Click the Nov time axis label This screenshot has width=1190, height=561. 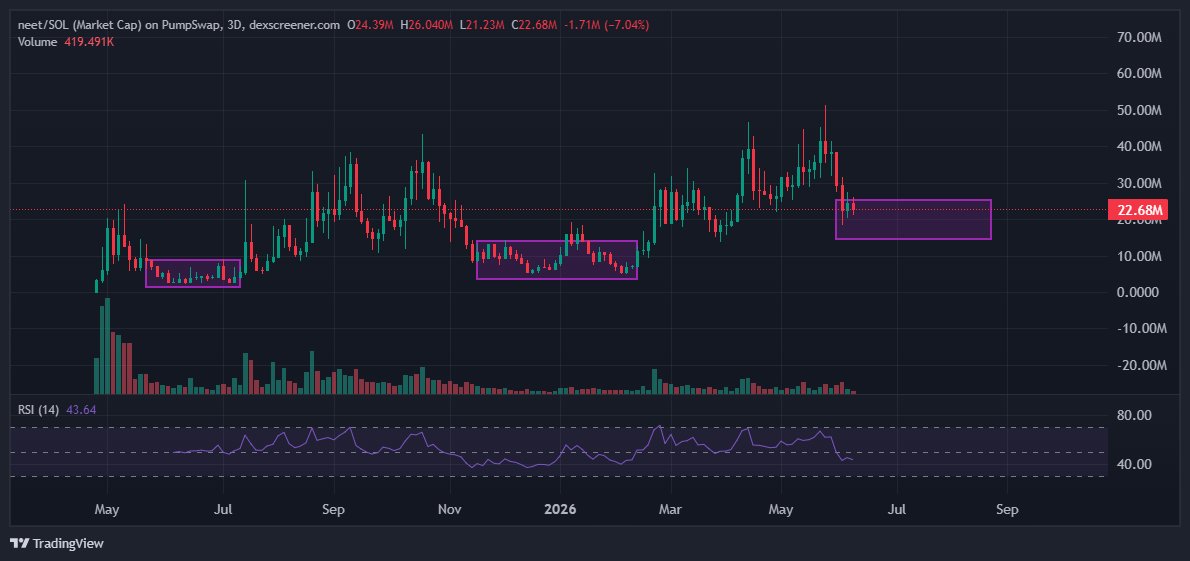coord(450,509)
